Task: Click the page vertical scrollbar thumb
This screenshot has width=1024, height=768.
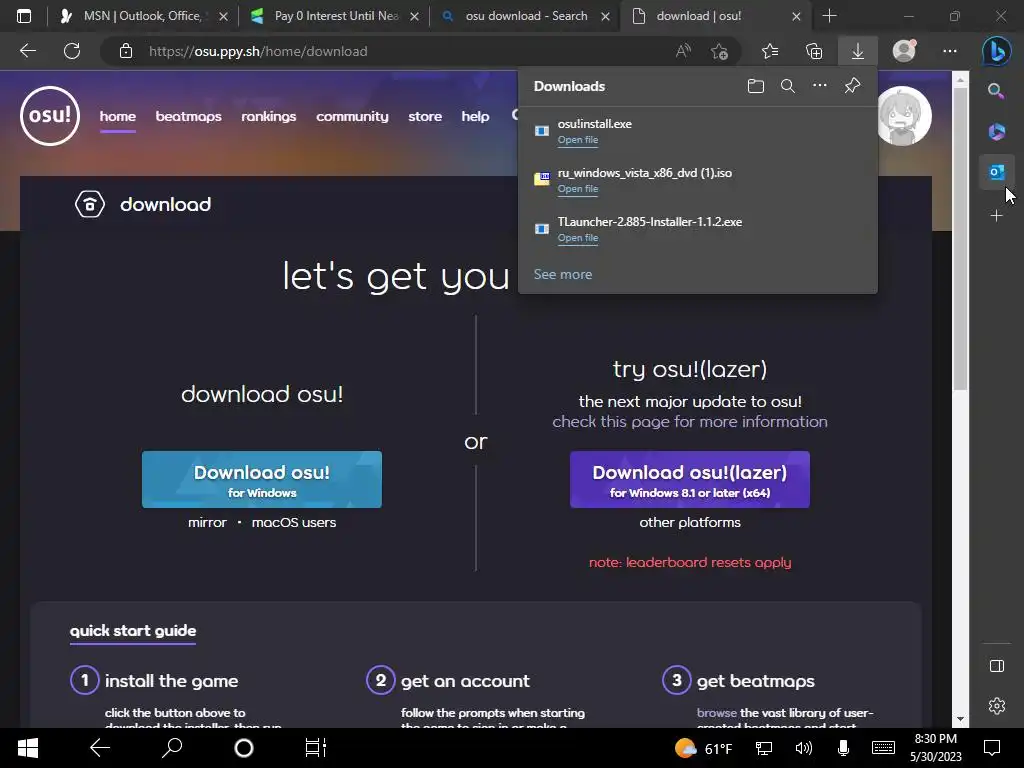Action: (960, 239)
